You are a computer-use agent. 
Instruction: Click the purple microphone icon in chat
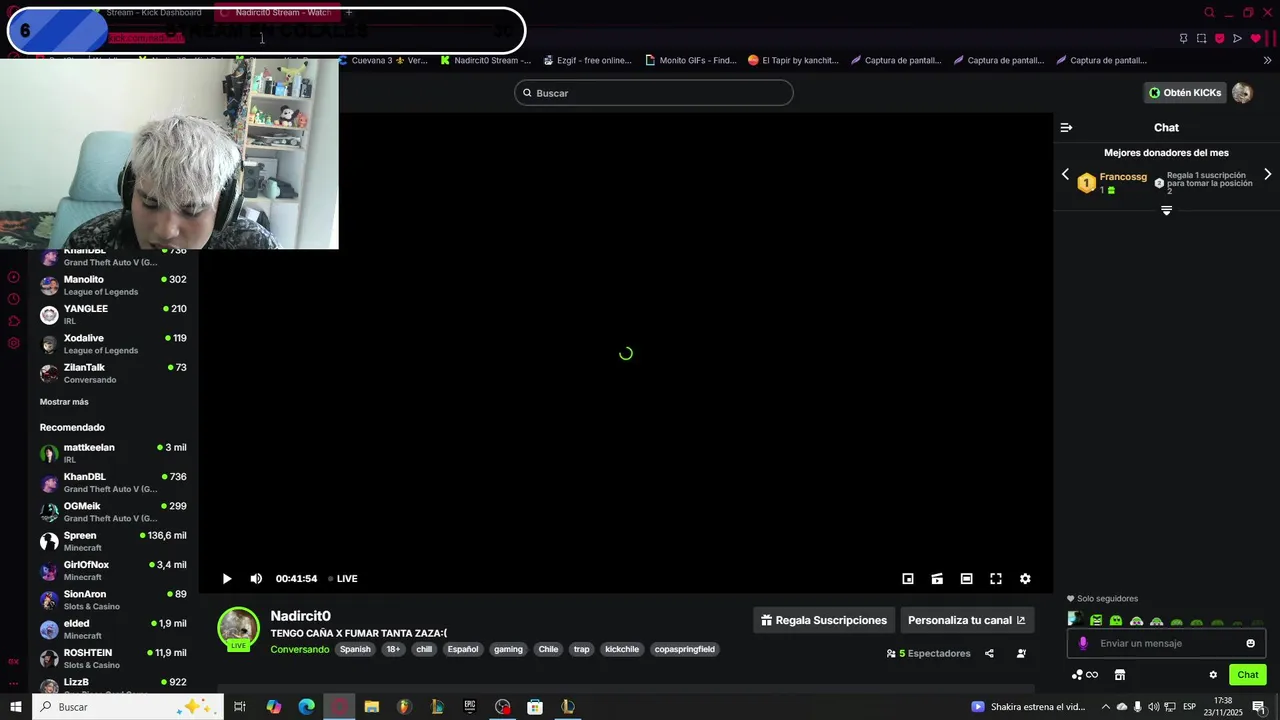1082,643
